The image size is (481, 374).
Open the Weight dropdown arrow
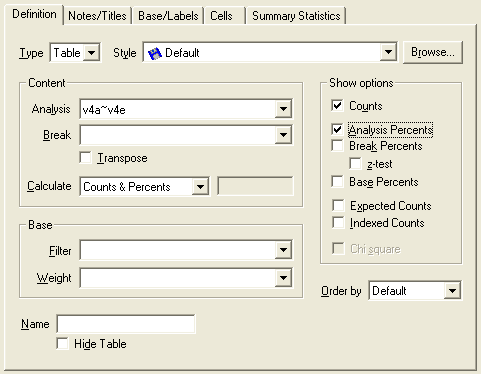pos(283,278)
